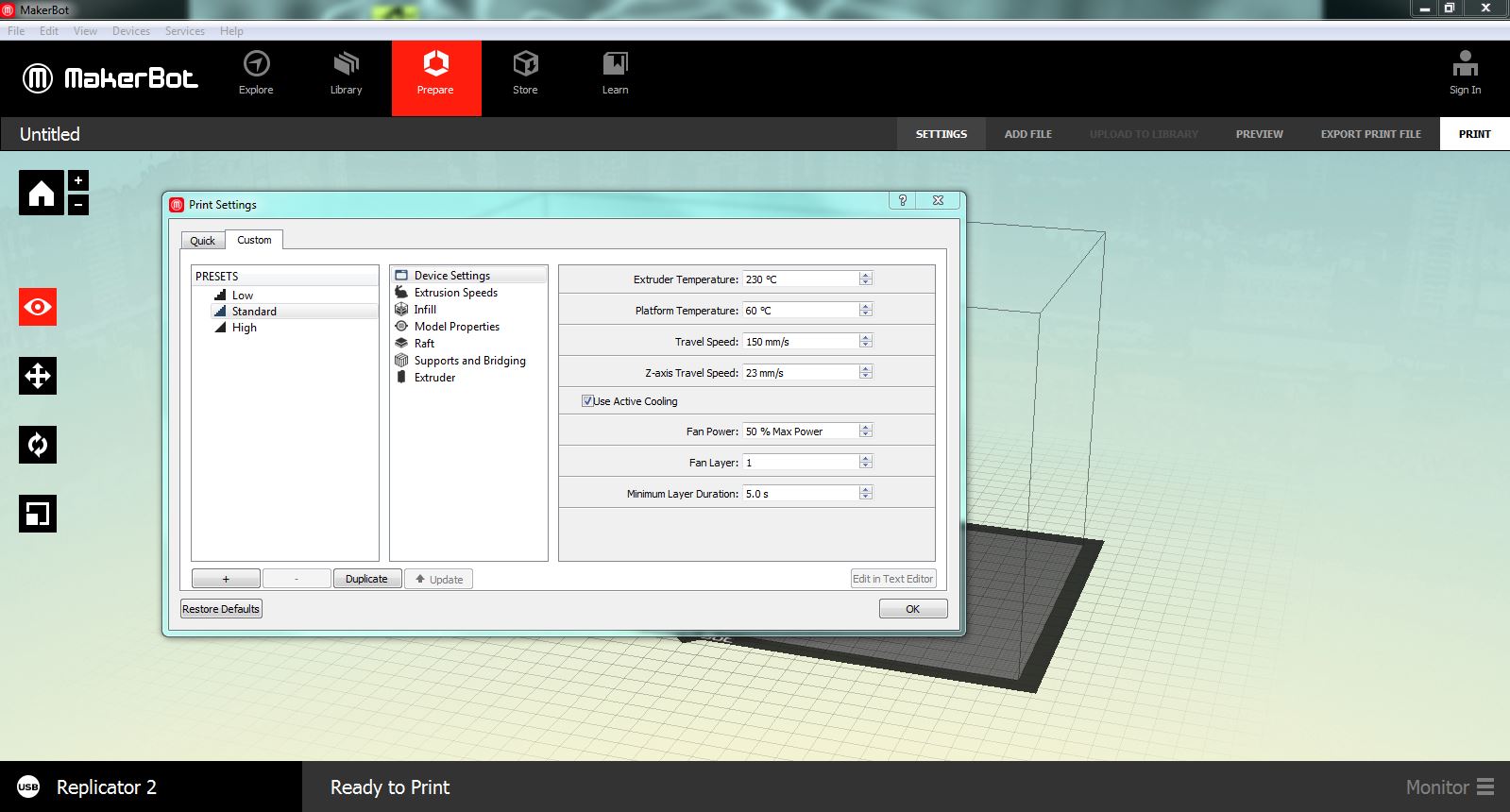
Task: Toggle Use Active Cooling checkbox
Action: [x=587, y=401]
